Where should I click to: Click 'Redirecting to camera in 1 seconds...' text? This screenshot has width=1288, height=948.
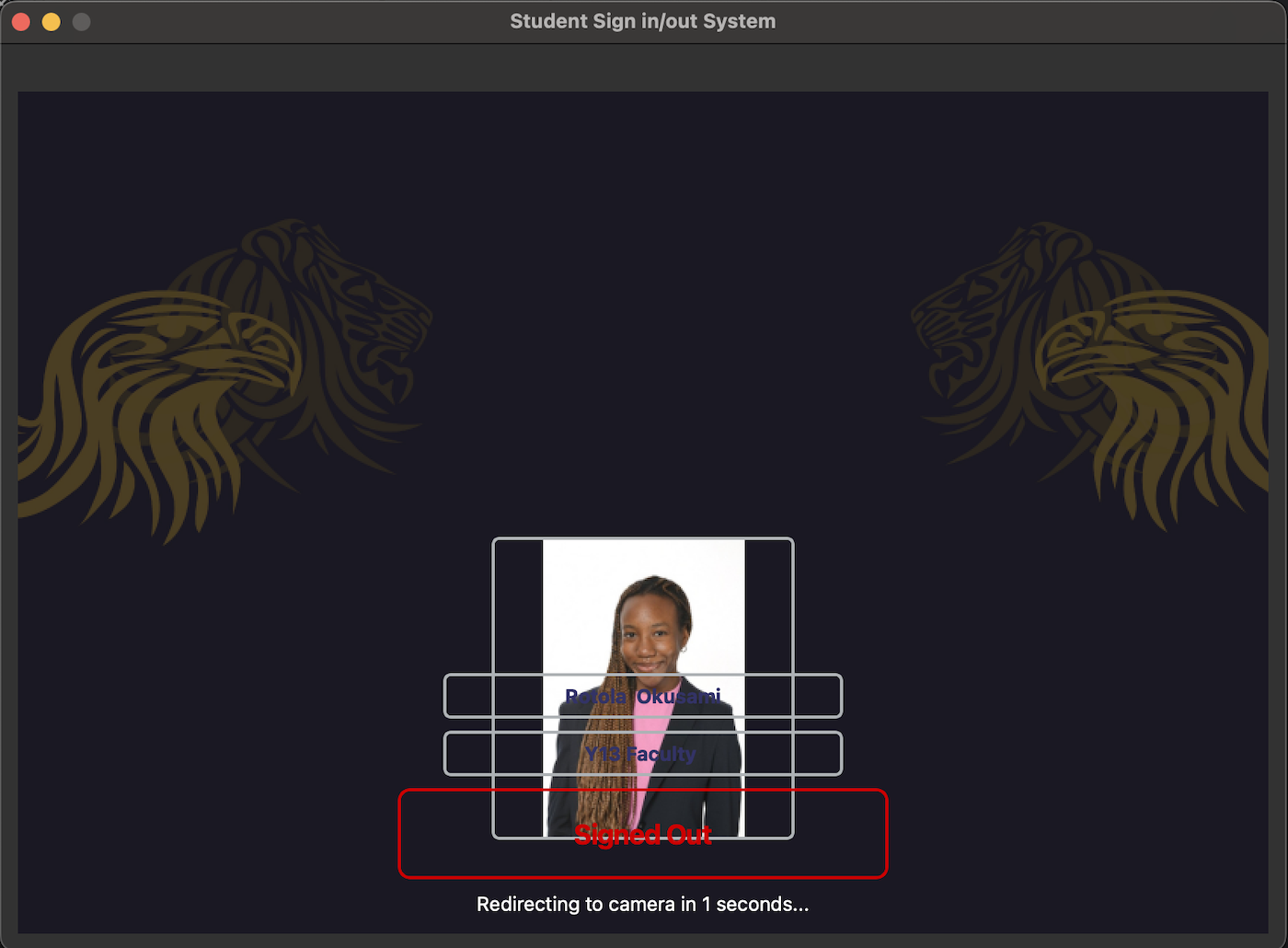pos(643,904)
